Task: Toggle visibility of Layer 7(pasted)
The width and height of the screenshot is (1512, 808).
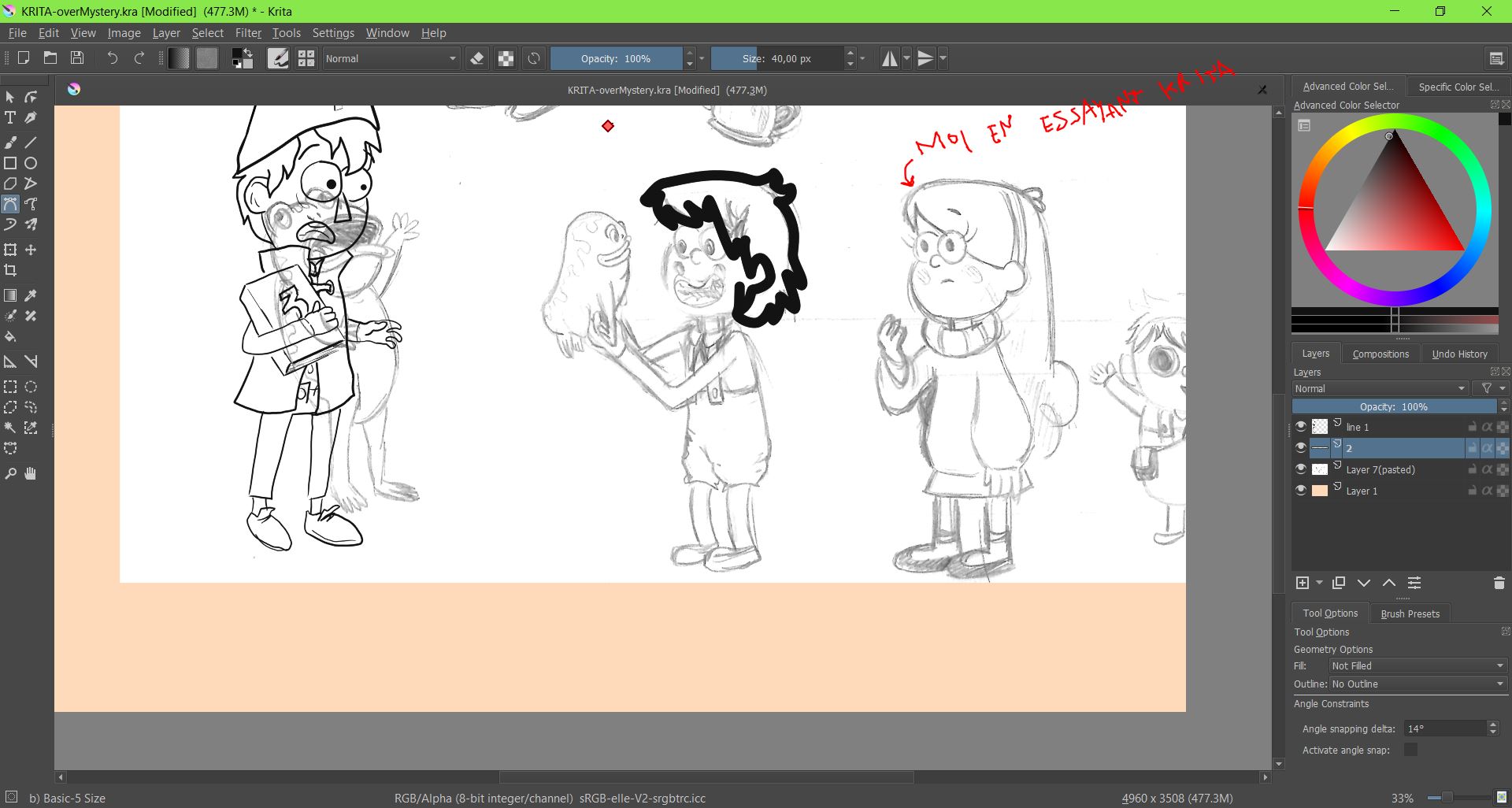Action: coord(1301,469)
